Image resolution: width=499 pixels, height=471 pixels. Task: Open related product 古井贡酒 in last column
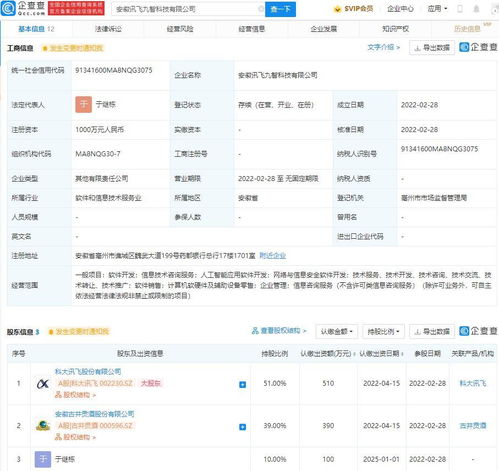point(473,426)
